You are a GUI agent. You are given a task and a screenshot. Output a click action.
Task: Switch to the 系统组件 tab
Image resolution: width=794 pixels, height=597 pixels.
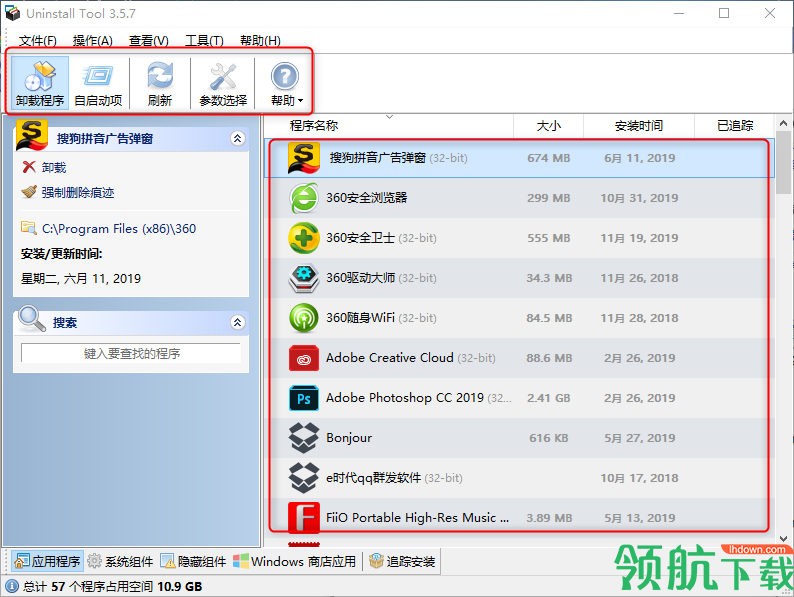121,561
